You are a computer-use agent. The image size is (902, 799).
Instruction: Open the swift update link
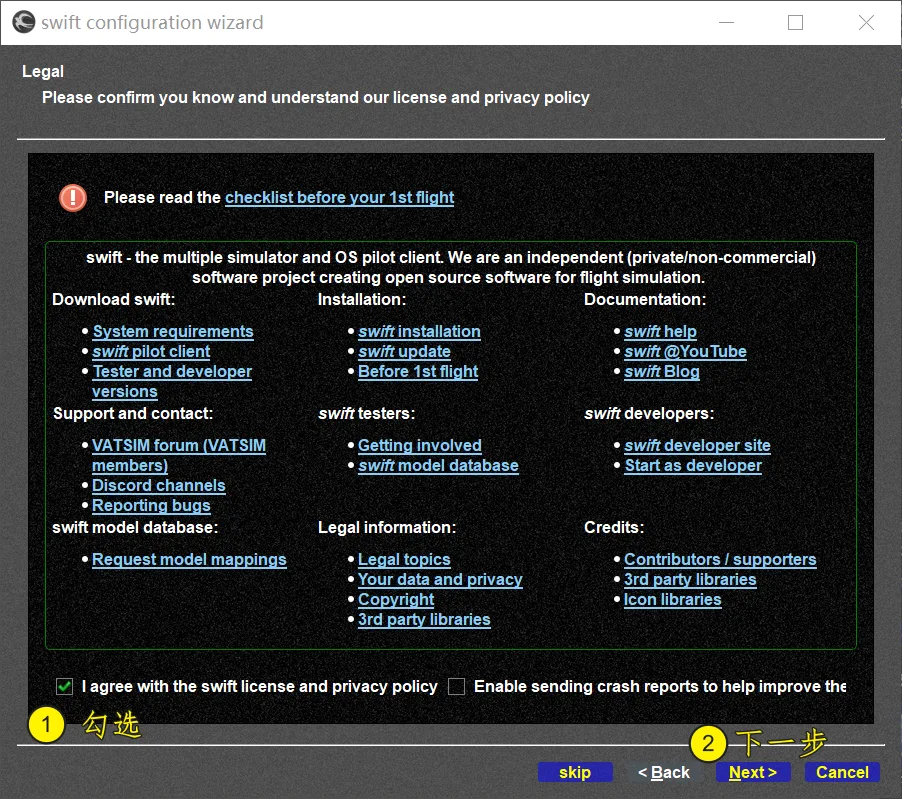click(404, 351)
